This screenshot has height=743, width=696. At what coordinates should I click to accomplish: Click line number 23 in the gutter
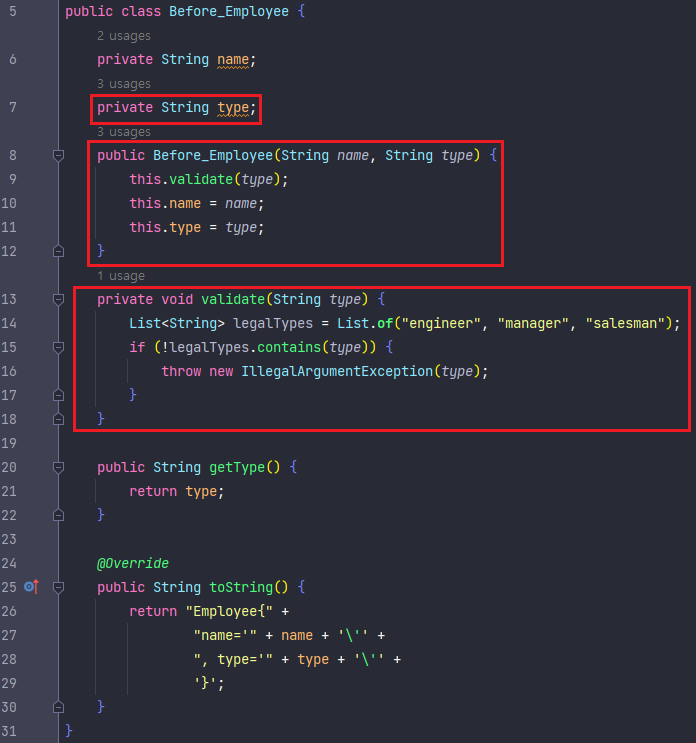coord(9,539)
